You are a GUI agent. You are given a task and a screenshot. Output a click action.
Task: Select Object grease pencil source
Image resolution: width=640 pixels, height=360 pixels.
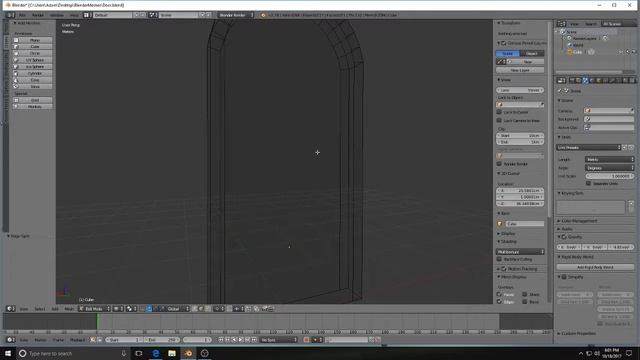(x=532, y=53)
